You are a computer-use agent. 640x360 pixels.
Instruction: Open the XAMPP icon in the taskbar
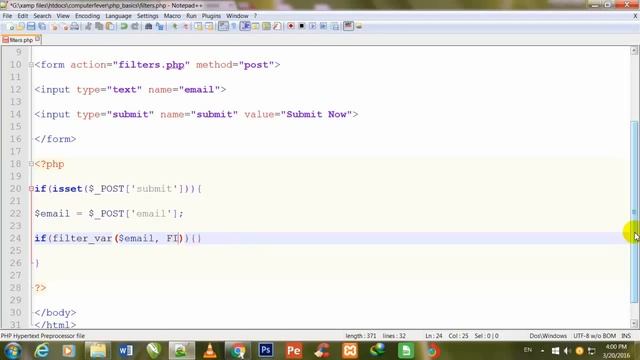click(350, 351)
